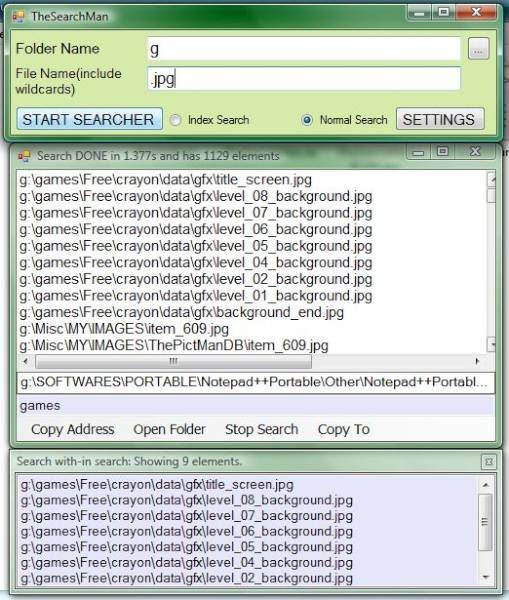Click the TheSearchMan title bar app icon
509x600 pixels.
[18, 16]
